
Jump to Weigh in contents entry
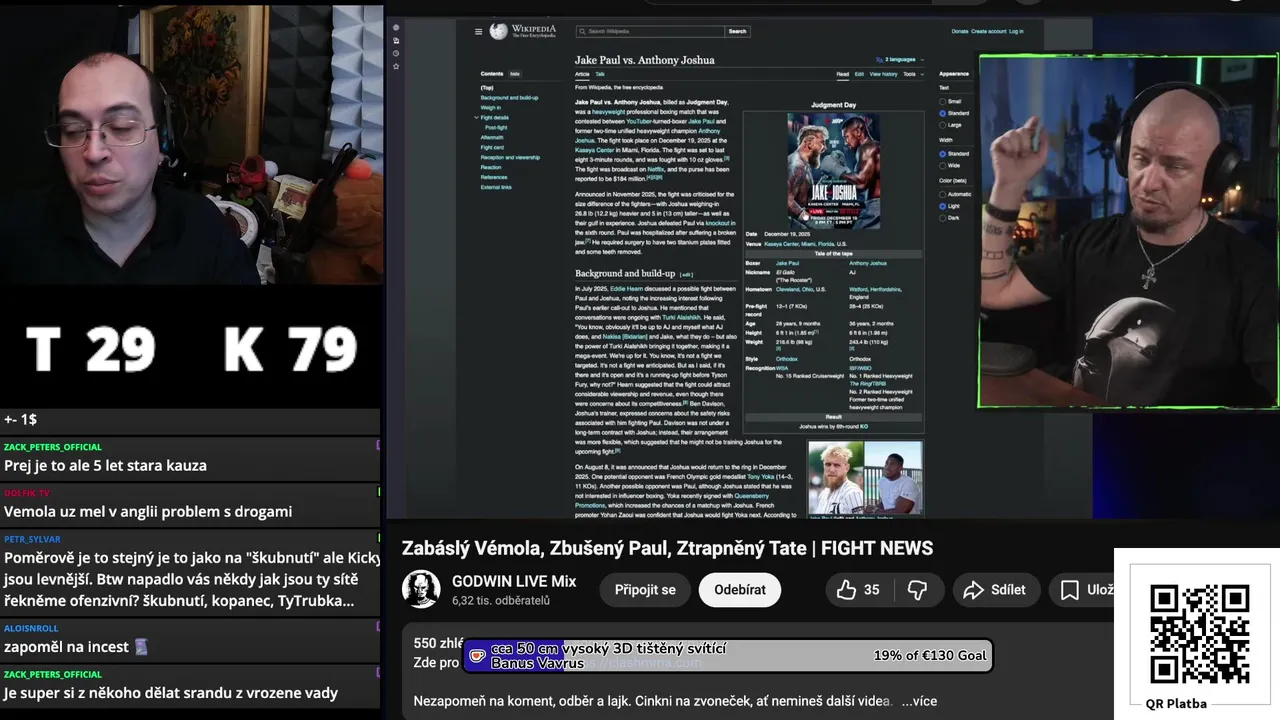click(x=491, y=108)
